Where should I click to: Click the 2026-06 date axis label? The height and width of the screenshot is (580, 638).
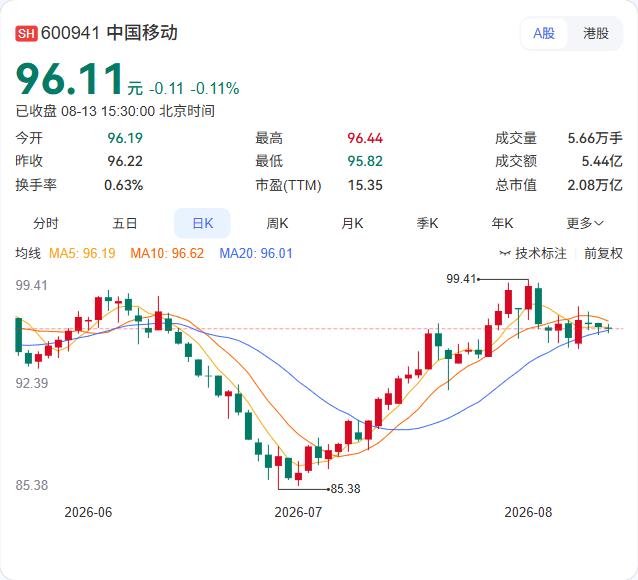pos(88,512)
